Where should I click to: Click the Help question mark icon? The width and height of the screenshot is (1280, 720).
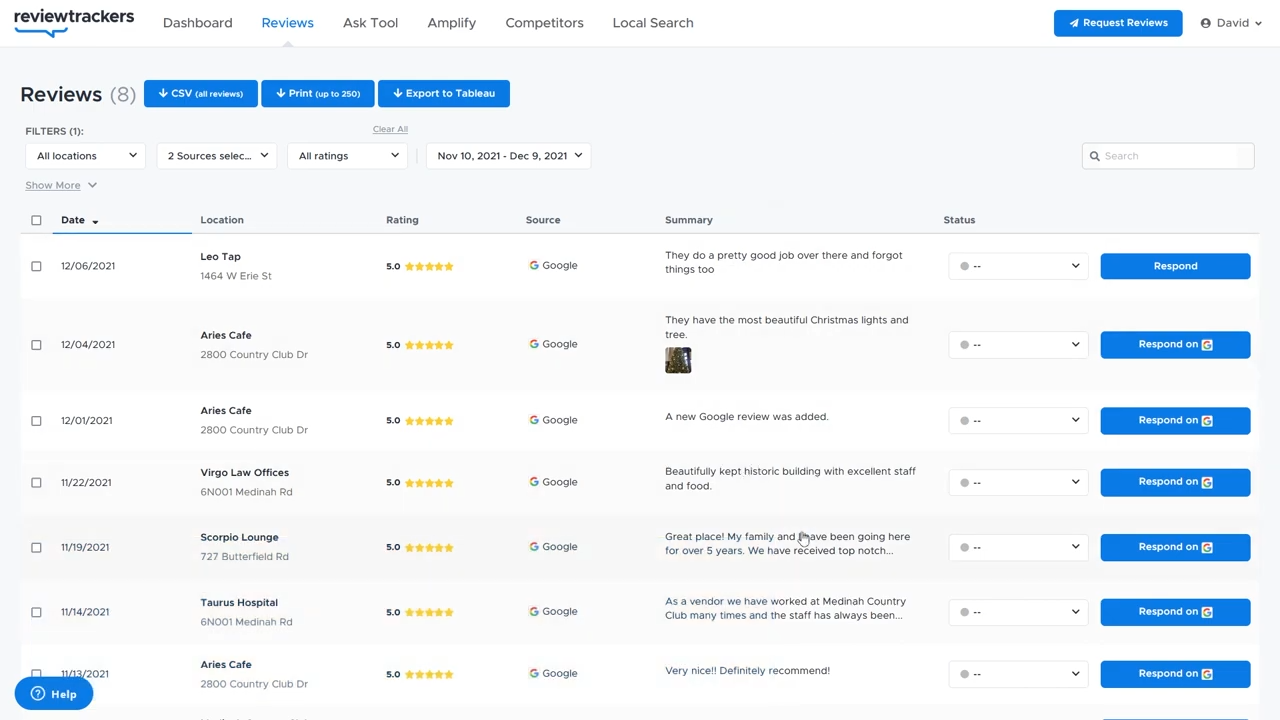click(38, 694)
